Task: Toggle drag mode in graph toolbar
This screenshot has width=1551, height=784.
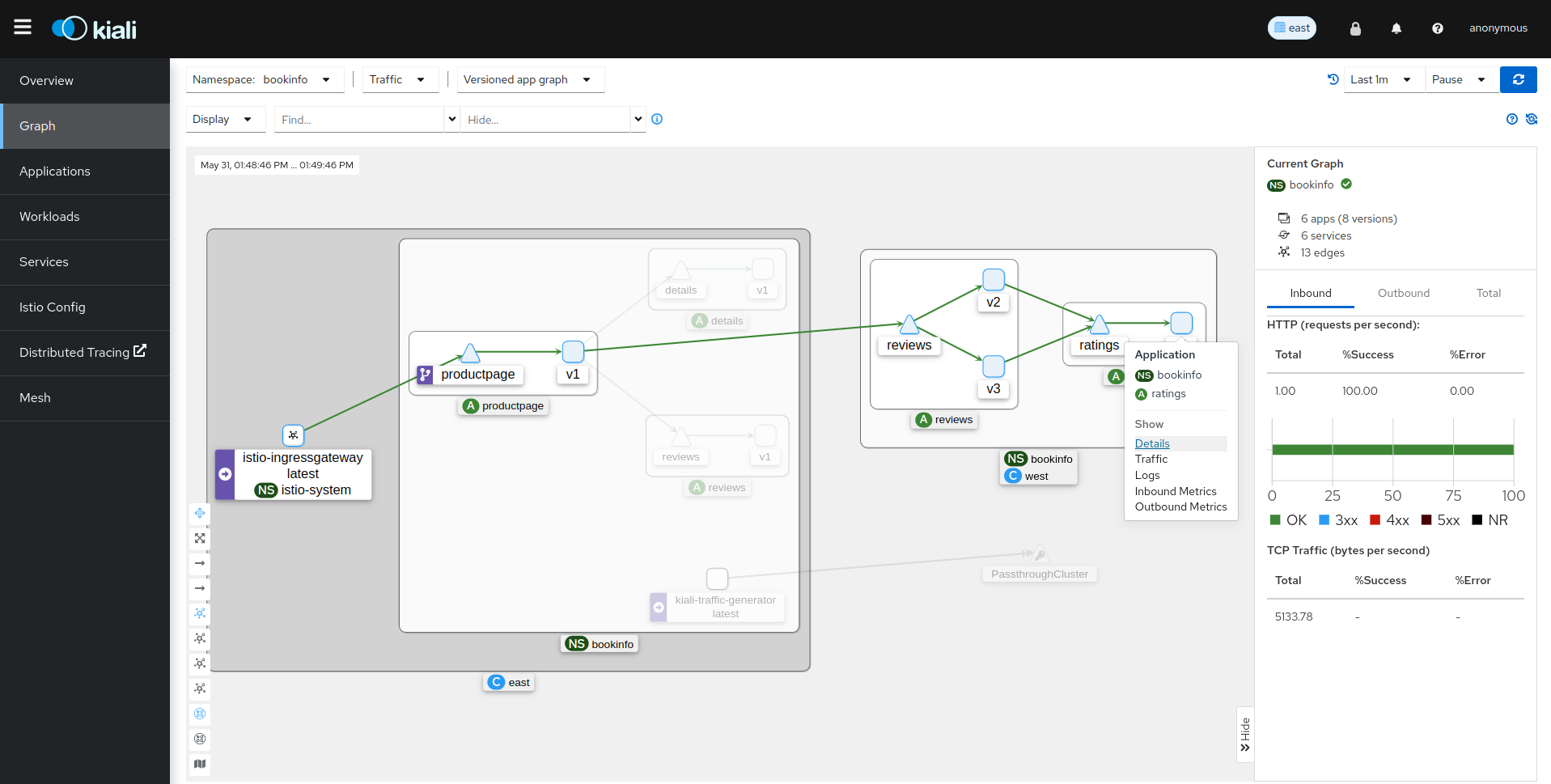Action: click(200, 513)
